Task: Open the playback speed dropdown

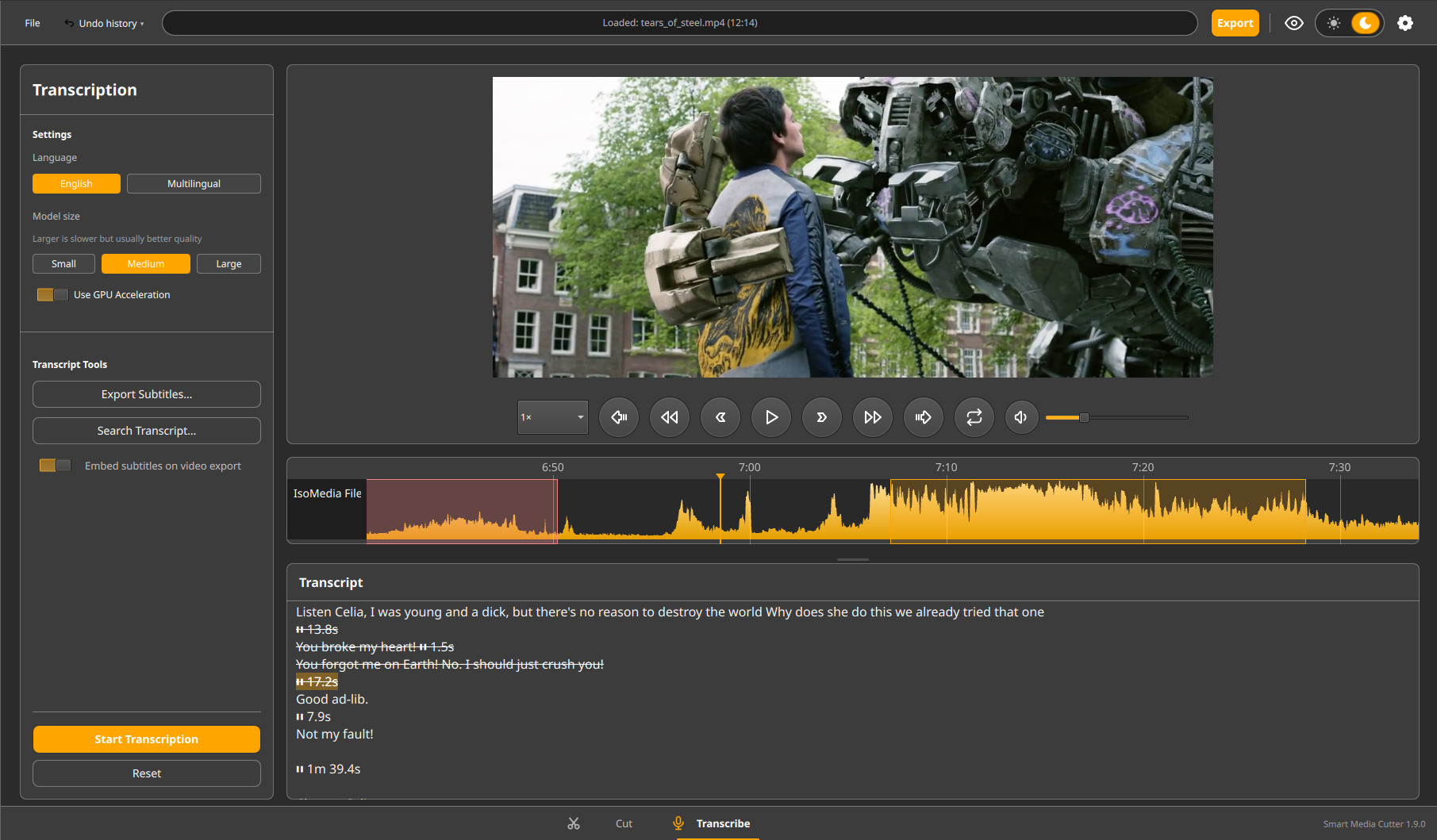Action: (552, 416)
